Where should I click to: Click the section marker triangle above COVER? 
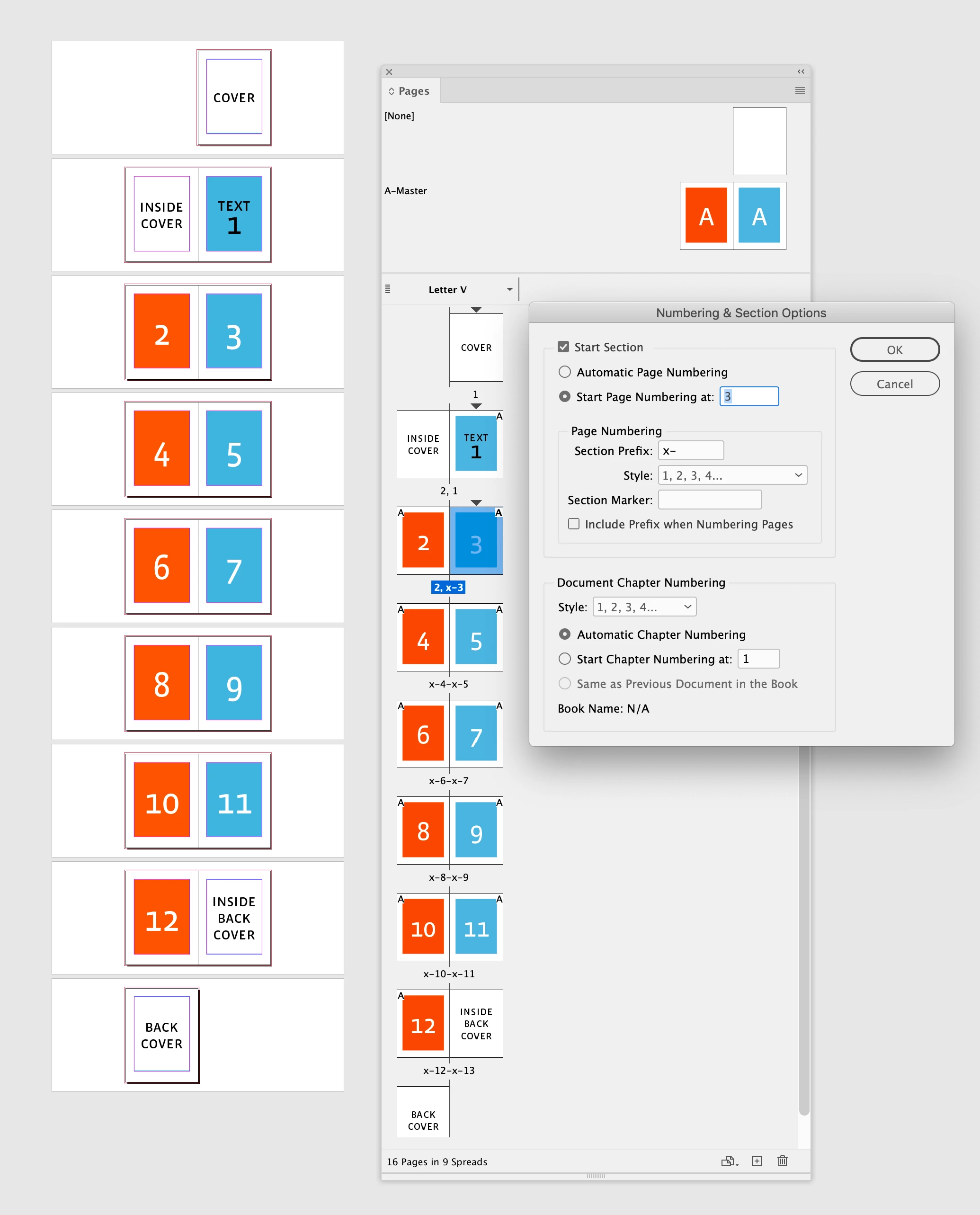click(x=476, y=310)
